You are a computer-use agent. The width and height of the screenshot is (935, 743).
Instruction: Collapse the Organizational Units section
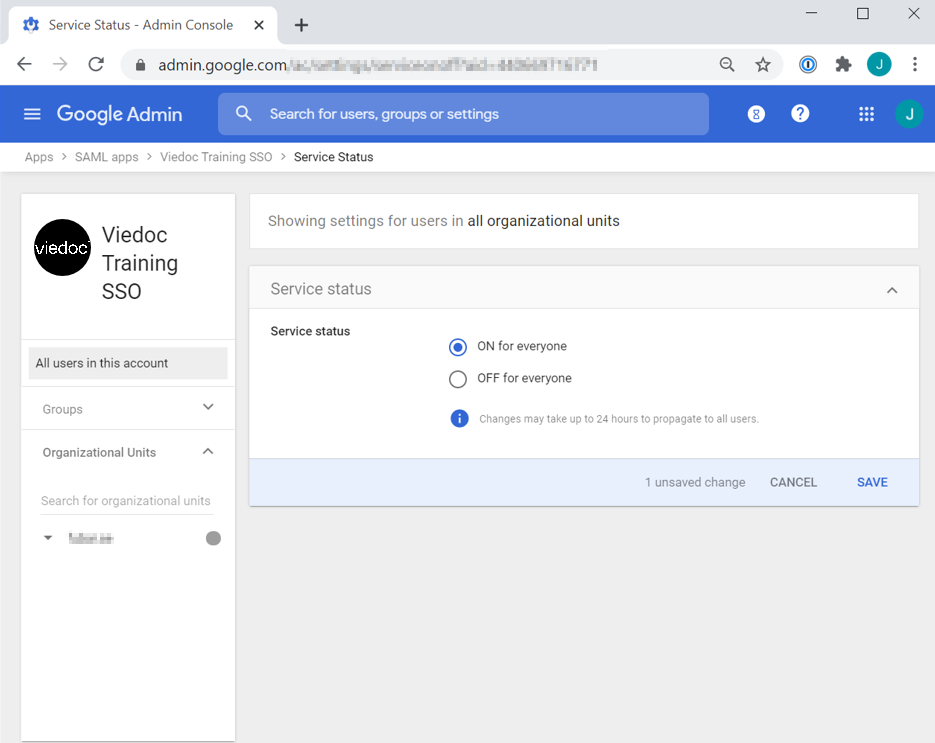pyautogui.click(x=208, y=452)
